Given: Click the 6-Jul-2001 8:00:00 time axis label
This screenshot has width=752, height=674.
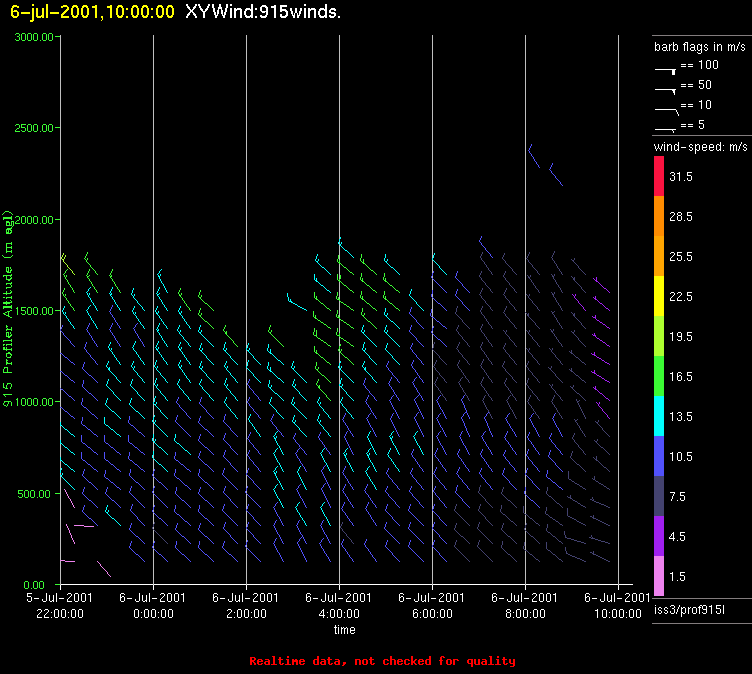Looking at the screenshot, I should pyautogui.click(x=525, y=605).
